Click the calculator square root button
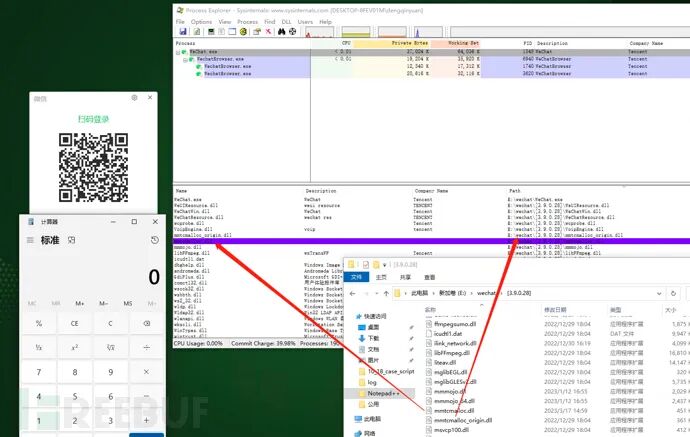The image size is (690, 437). (110, 347)
